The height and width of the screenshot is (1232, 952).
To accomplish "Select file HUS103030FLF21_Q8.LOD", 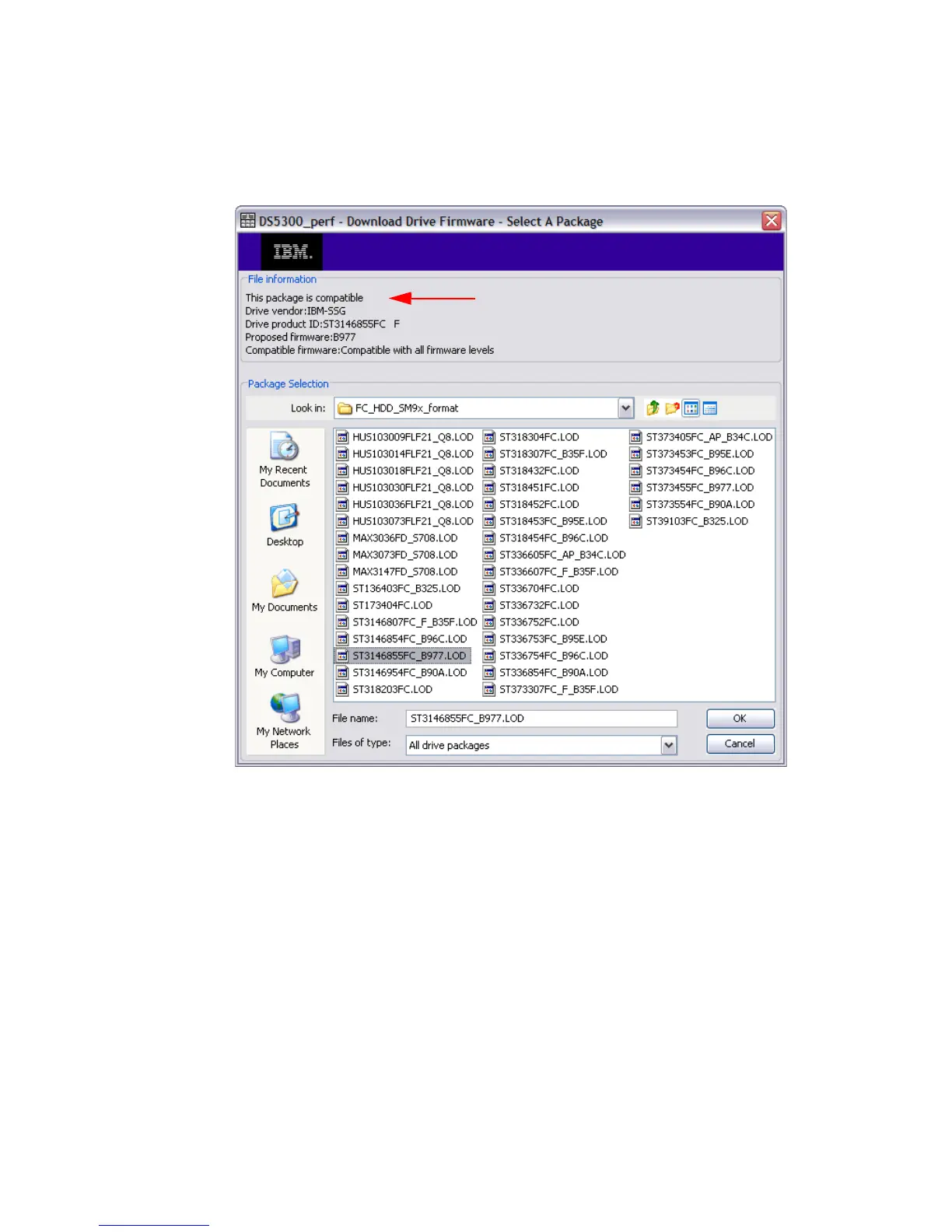I will (x=405, y=488).
